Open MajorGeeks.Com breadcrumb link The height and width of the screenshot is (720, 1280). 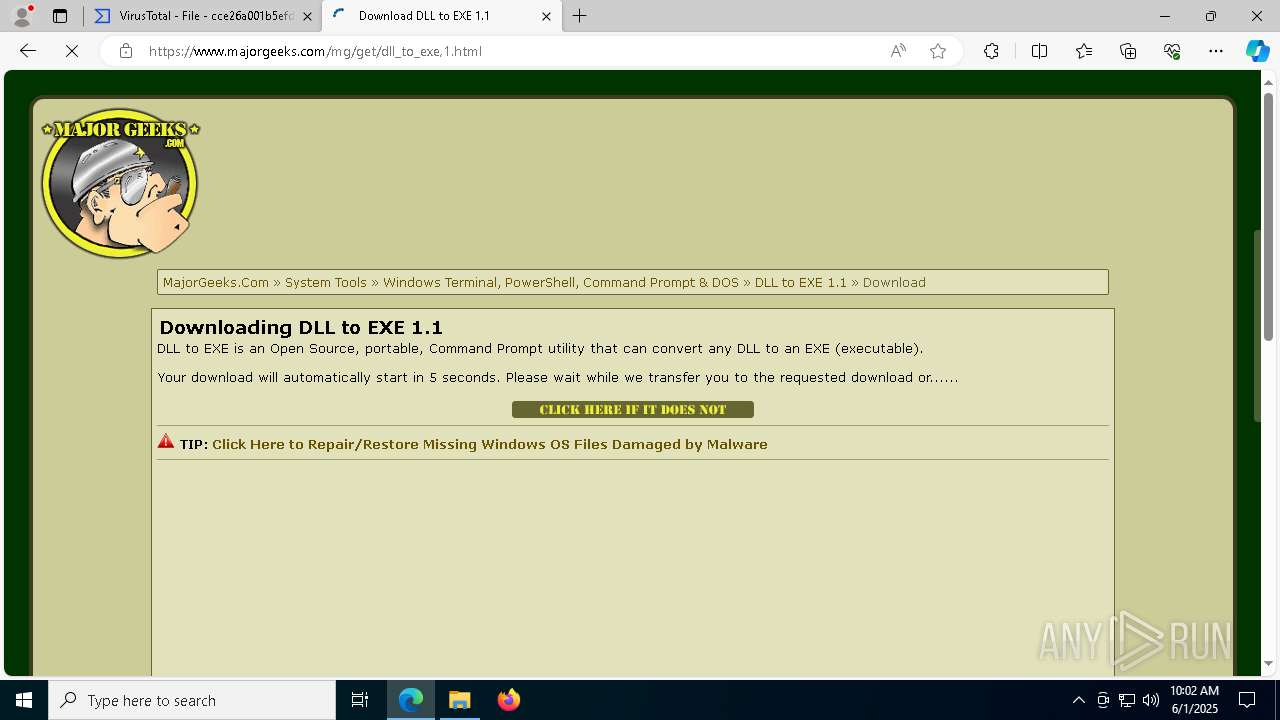click(216, 283)
